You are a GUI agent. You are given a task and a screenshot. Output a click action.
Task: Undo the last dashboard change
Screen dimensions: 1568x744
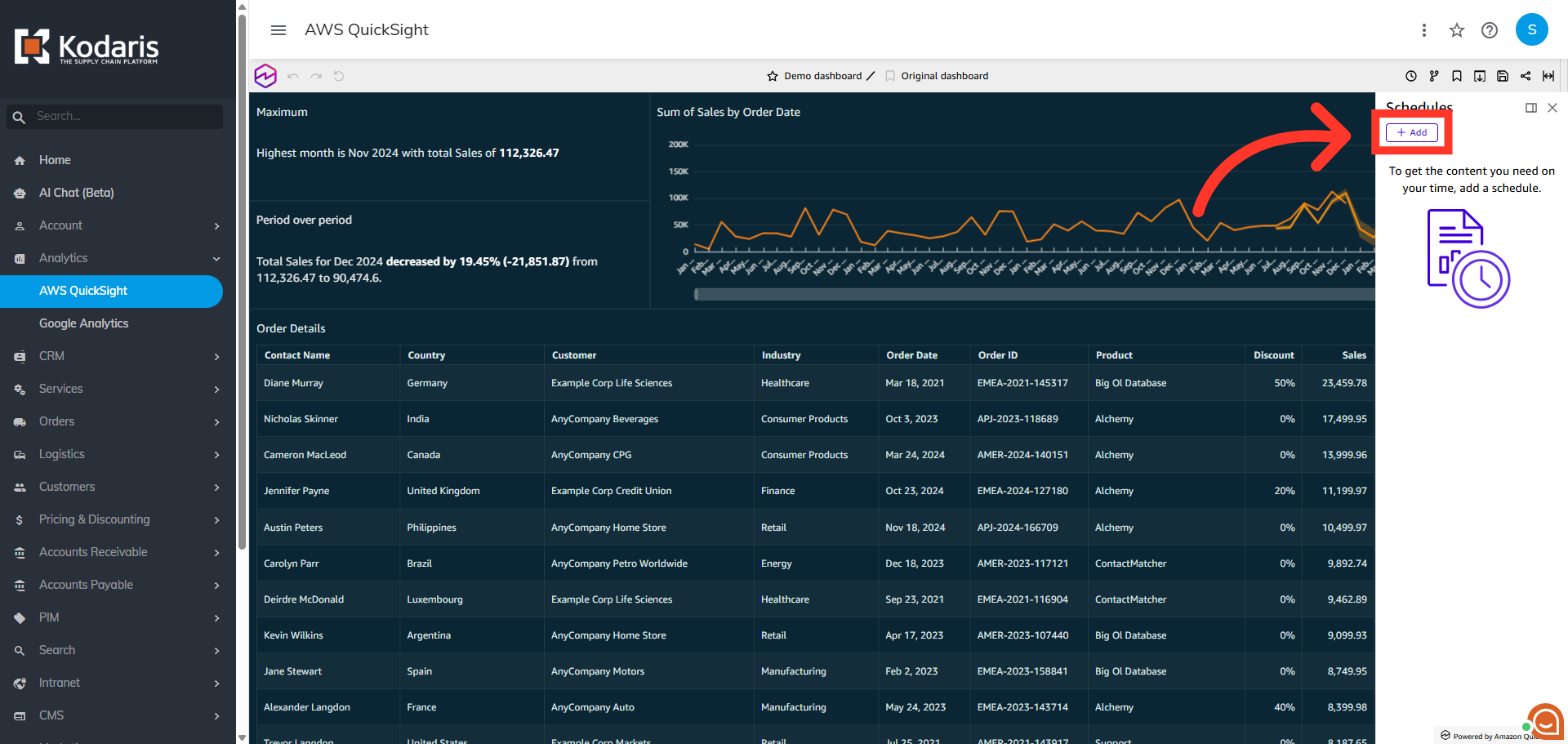point(293,76)
